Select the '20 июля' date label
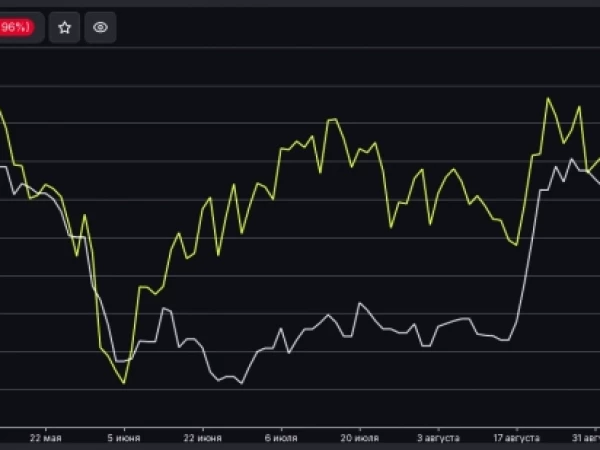The width and height of the screenshot is (600, 450). 360,438
